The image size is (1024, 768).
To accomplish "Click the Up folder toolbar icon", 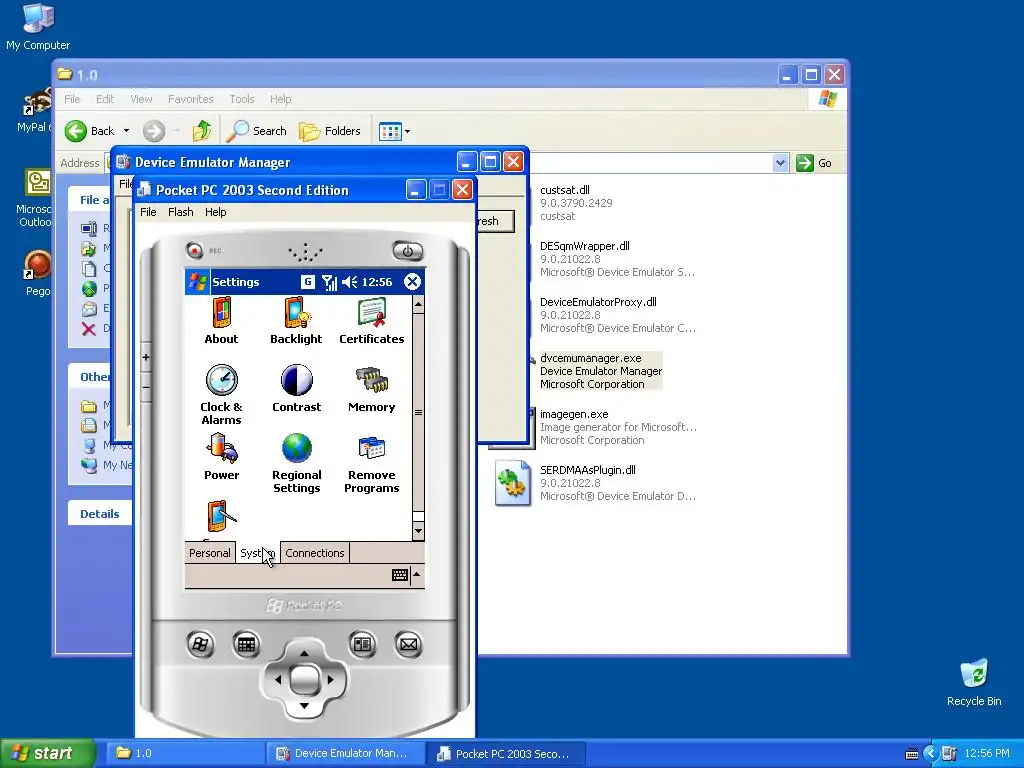I will pos(202,131).
